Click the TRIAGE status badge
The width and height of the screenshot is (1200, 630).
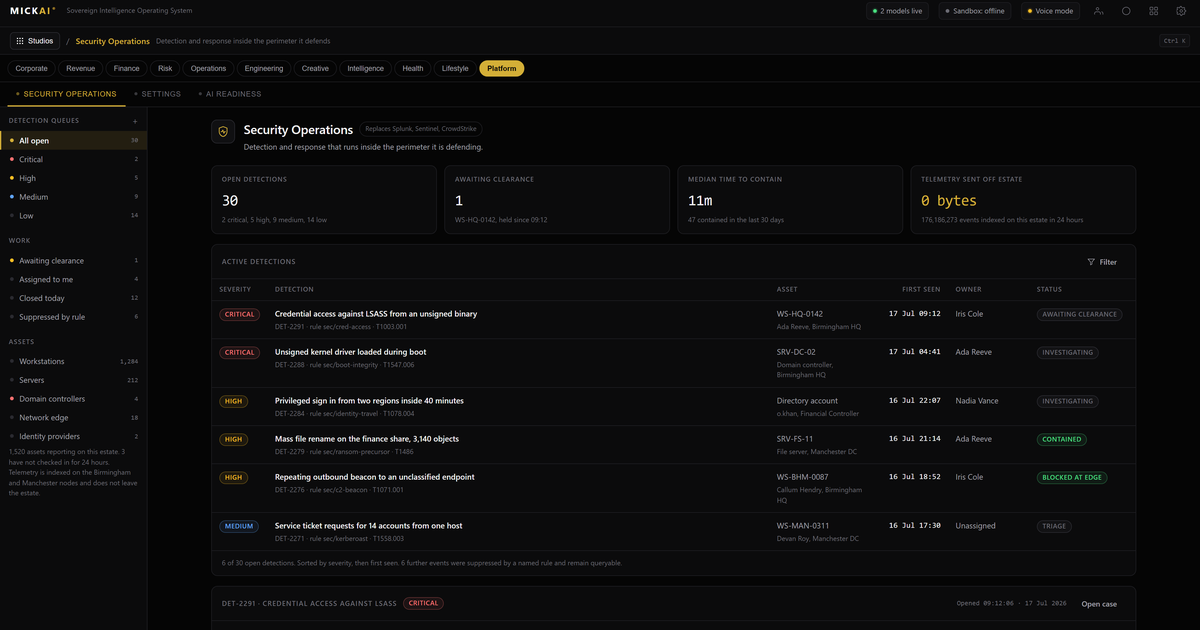click(1053, 526)
